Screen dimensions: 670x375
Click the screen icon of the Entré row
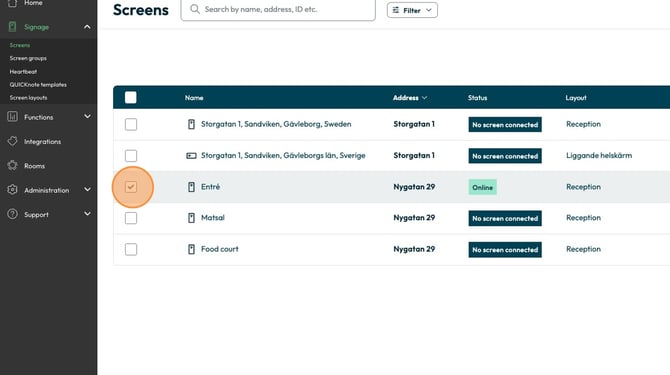tap(191, 187)
